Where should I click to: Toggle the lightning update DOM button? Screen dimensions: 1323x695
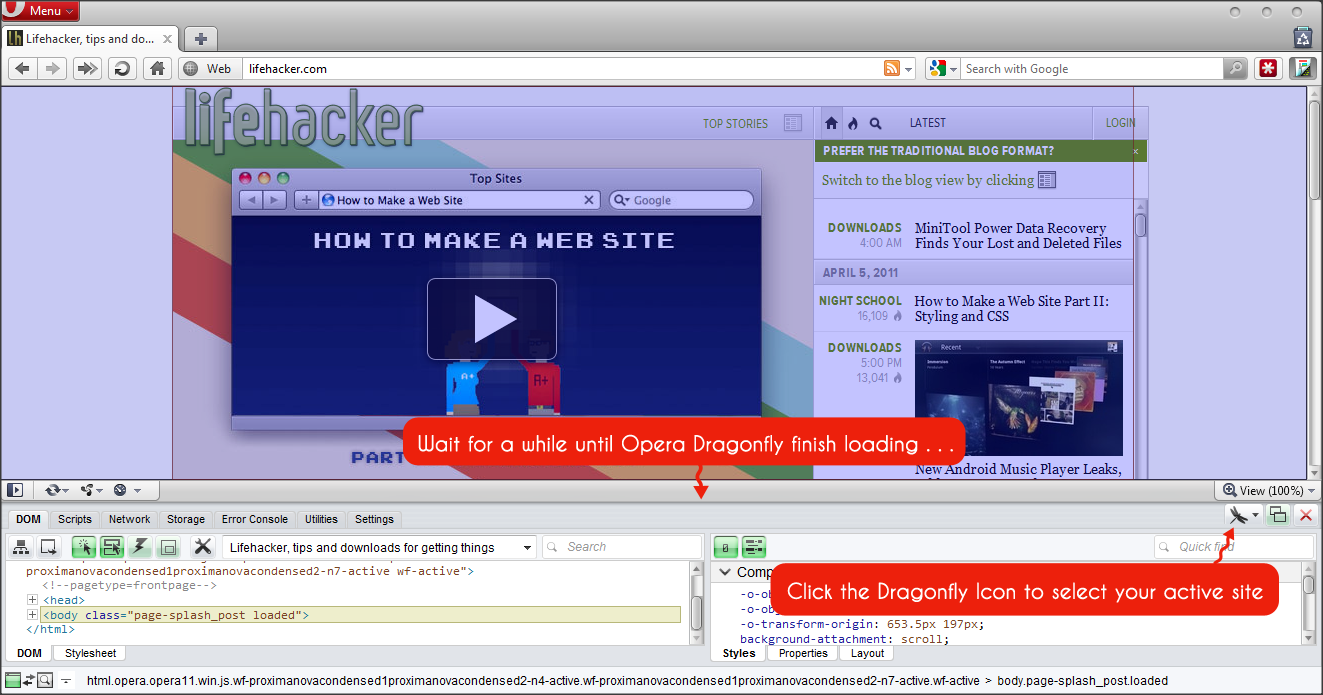pyautogui.click(x=140, y=547)
